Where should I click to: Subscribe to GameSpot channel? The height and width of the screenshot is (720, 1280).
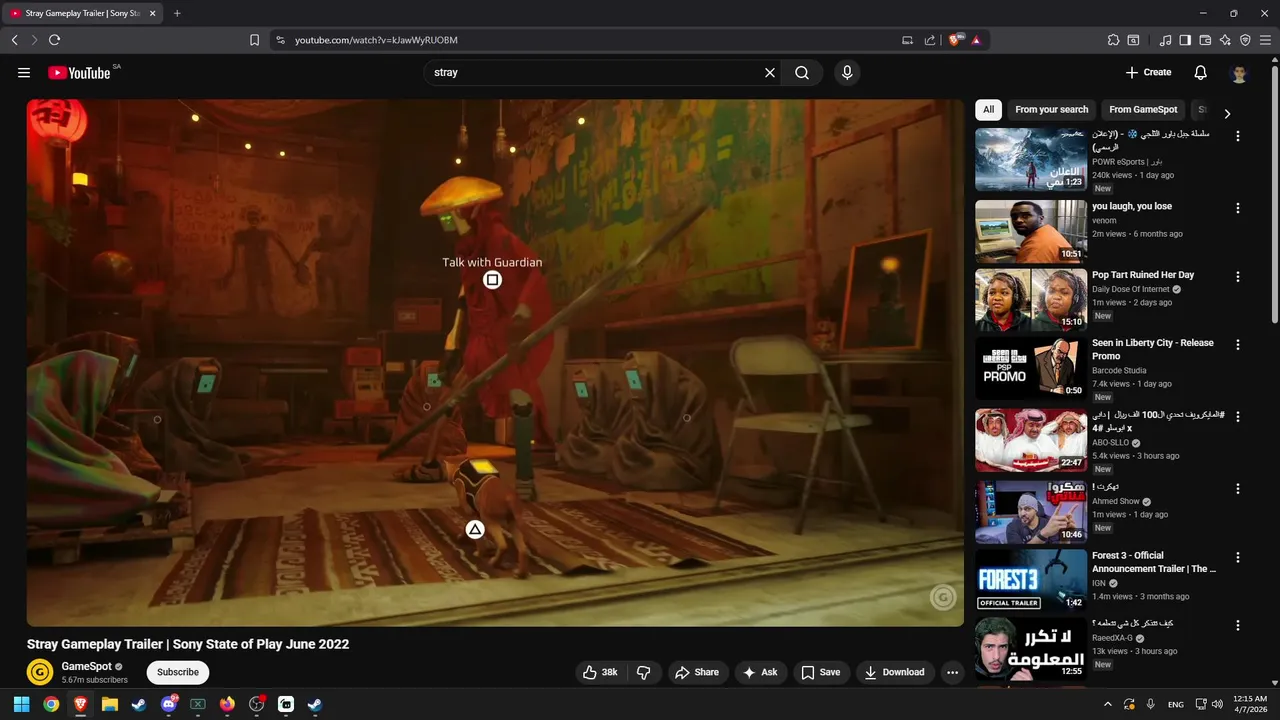point(178,672)
